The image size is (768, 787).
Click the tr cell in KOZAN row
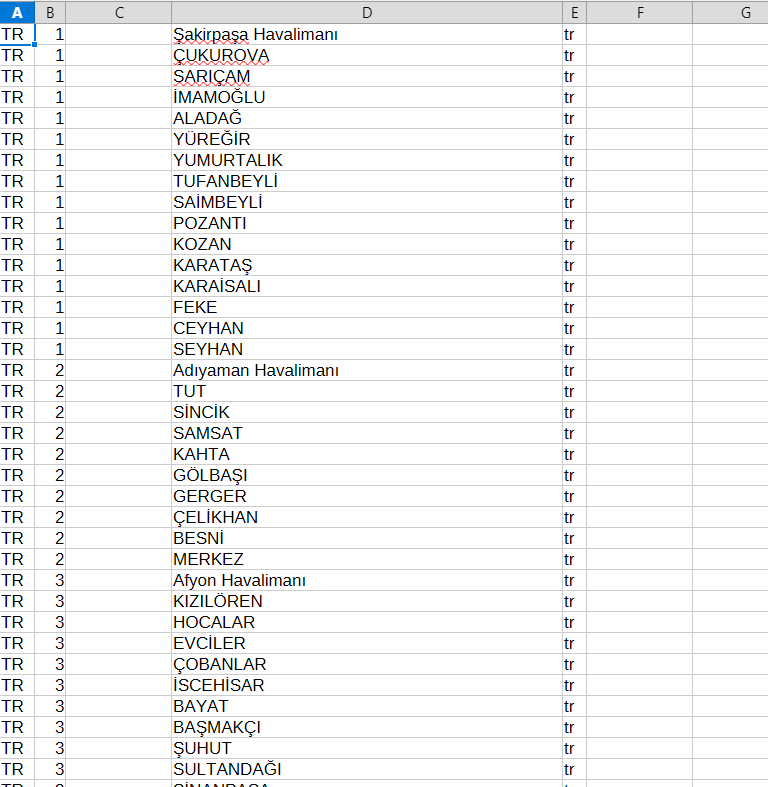coord(575,244)
